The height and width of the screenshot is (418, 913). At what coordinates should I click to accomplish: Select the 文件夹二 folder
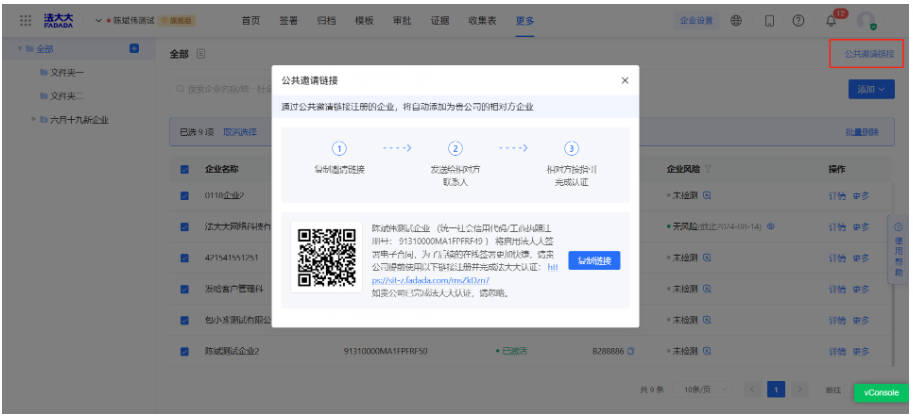pos(66,95)
